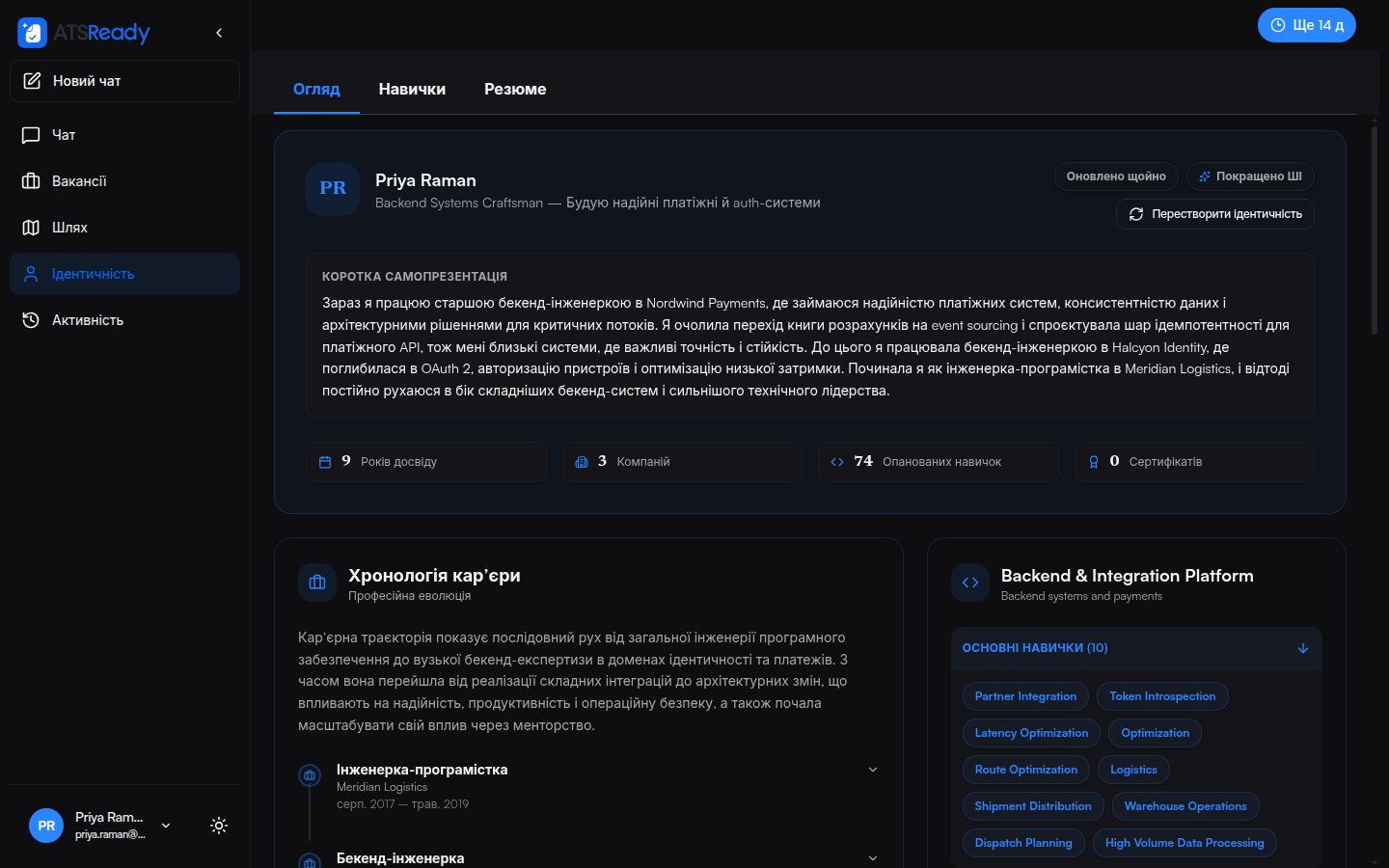Select the Shipment Distribution skill tag

pos(1033,806)
